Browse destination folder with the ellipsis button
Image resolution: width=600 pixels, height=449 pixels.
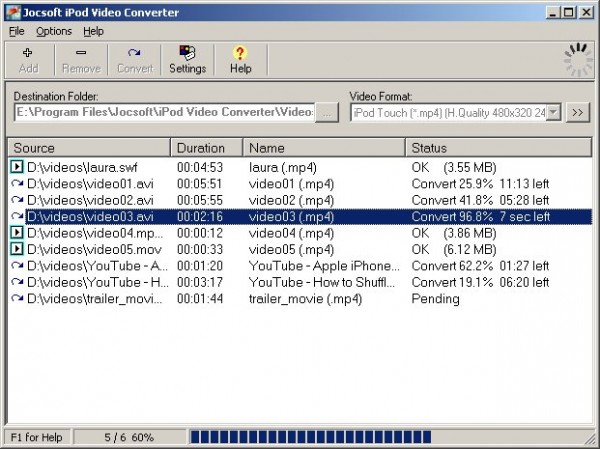coord(327,112)
